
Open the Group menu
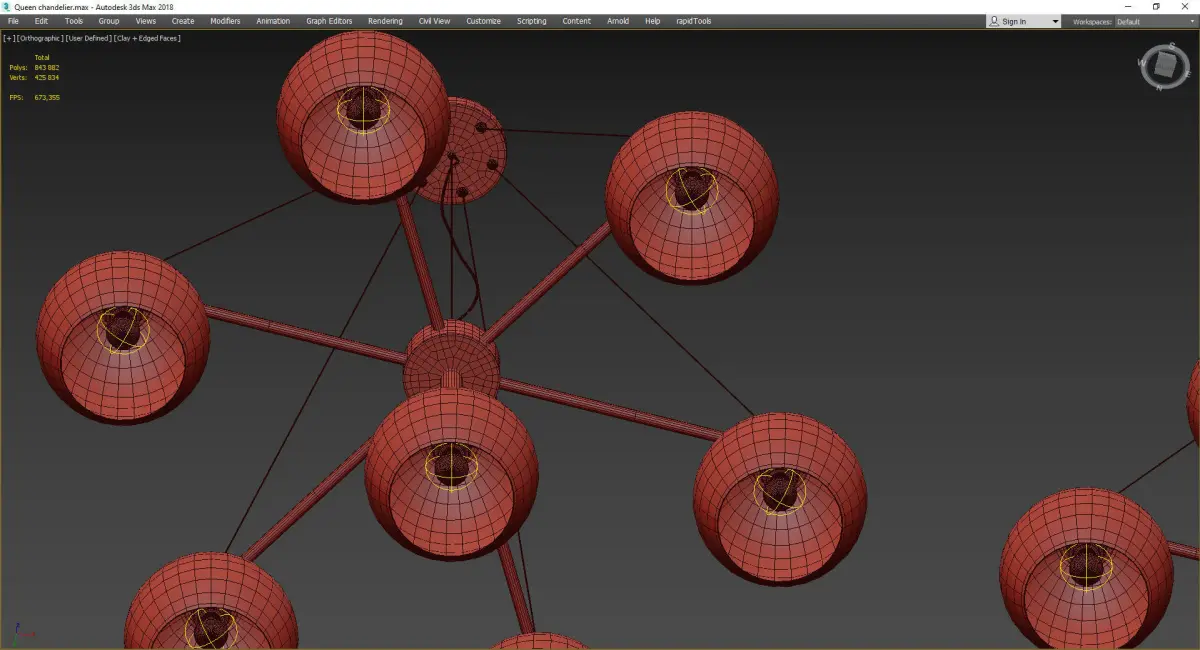(x=108, y=21)
